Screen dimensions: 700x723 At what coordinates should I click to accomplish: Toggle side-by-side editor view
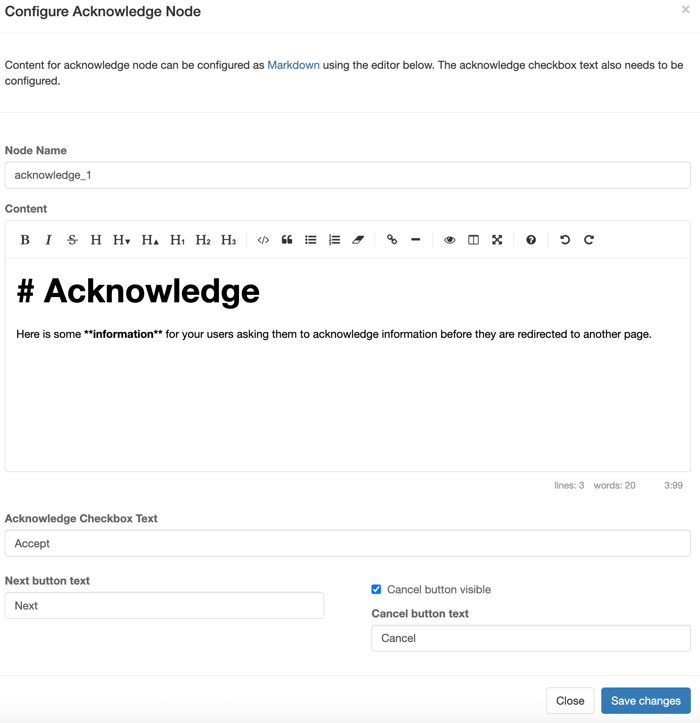(x=473, y=240)
